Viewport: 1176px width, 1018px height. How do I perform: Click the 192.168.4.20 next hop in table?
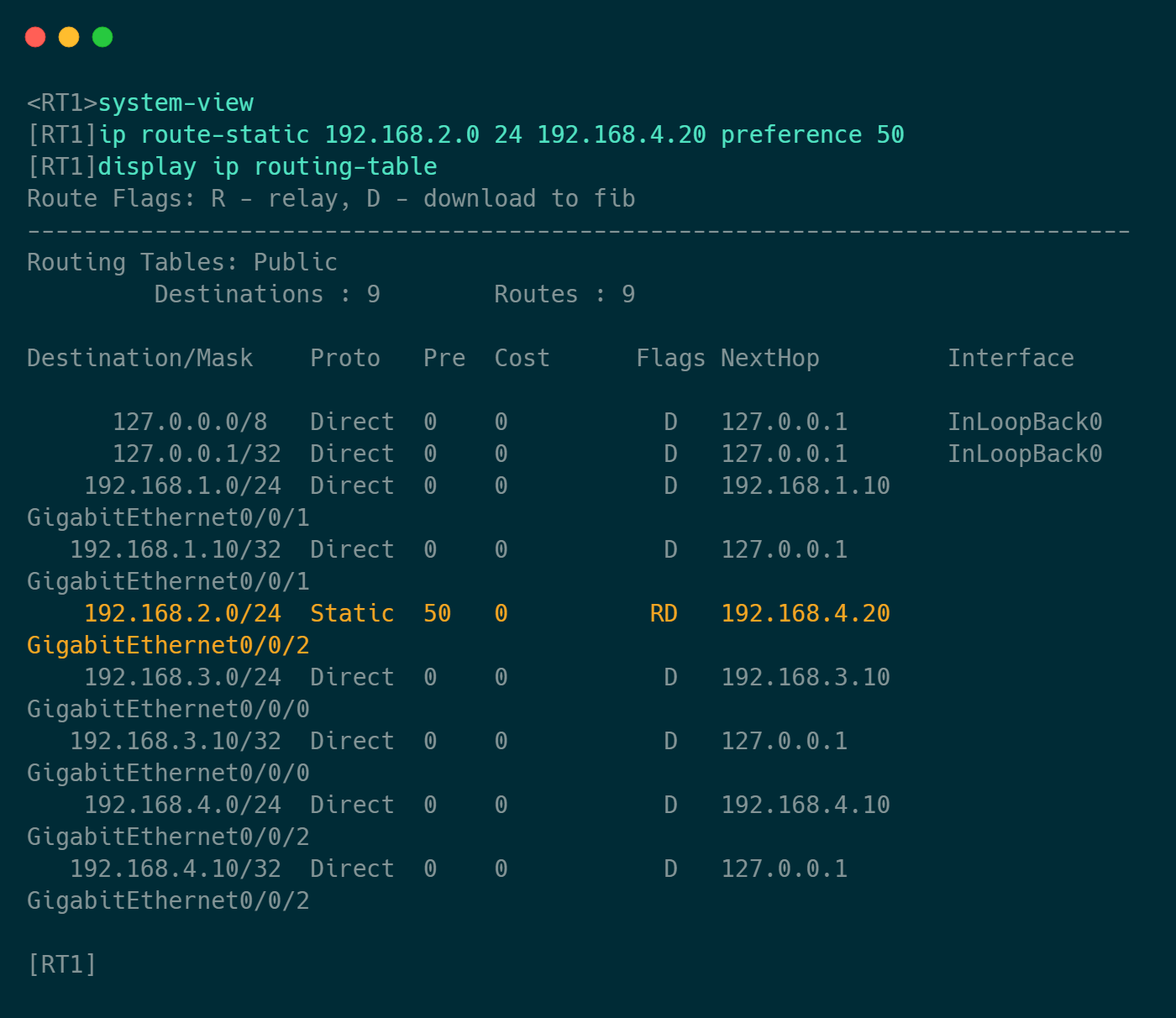coord(806,614)
